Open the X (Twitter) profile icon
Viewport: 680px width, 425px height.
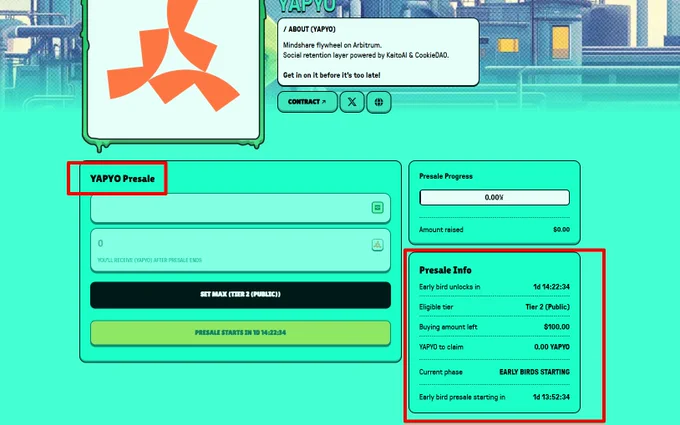click(352, 102)
